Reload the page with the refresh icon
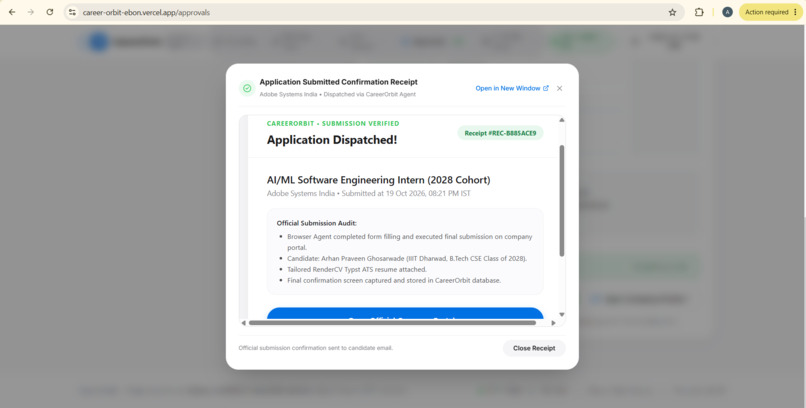Viewport: 806px width, 408px height. coord(50,12)
